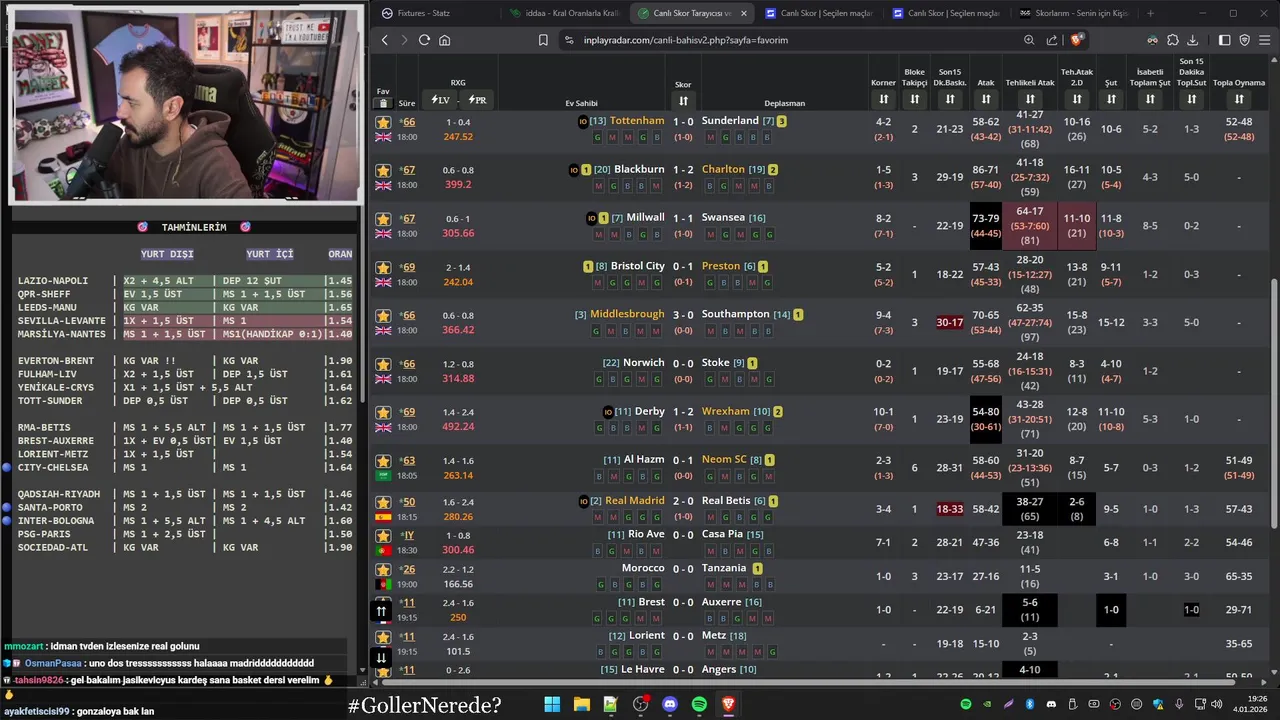Open a new browser tab
The width and height of the screenshot is (1280, 720).
pyautogui.click(x=1150, y=13)
